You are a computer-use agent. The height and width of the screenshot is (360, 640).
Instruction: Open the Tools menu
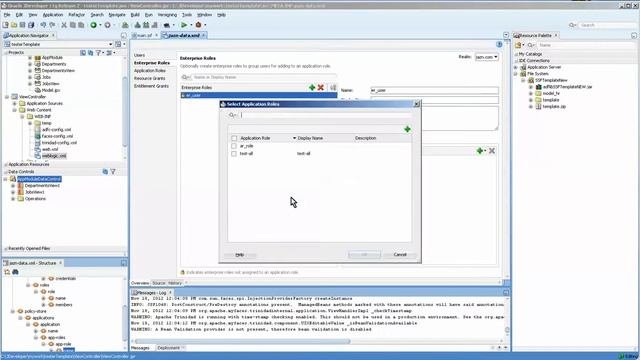[x=187, y=15]
